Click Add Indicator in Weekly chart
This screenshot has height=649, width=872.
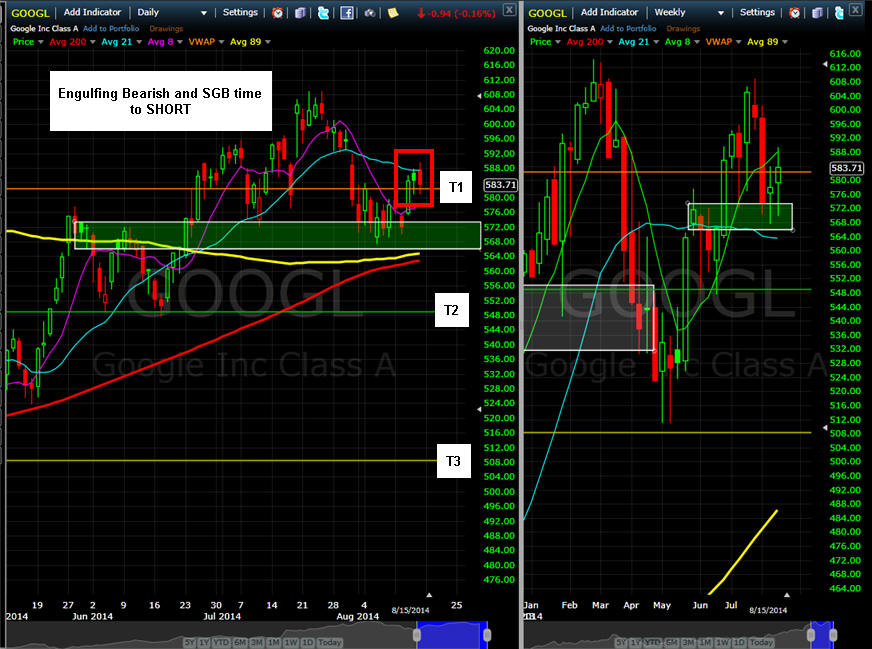610,12
